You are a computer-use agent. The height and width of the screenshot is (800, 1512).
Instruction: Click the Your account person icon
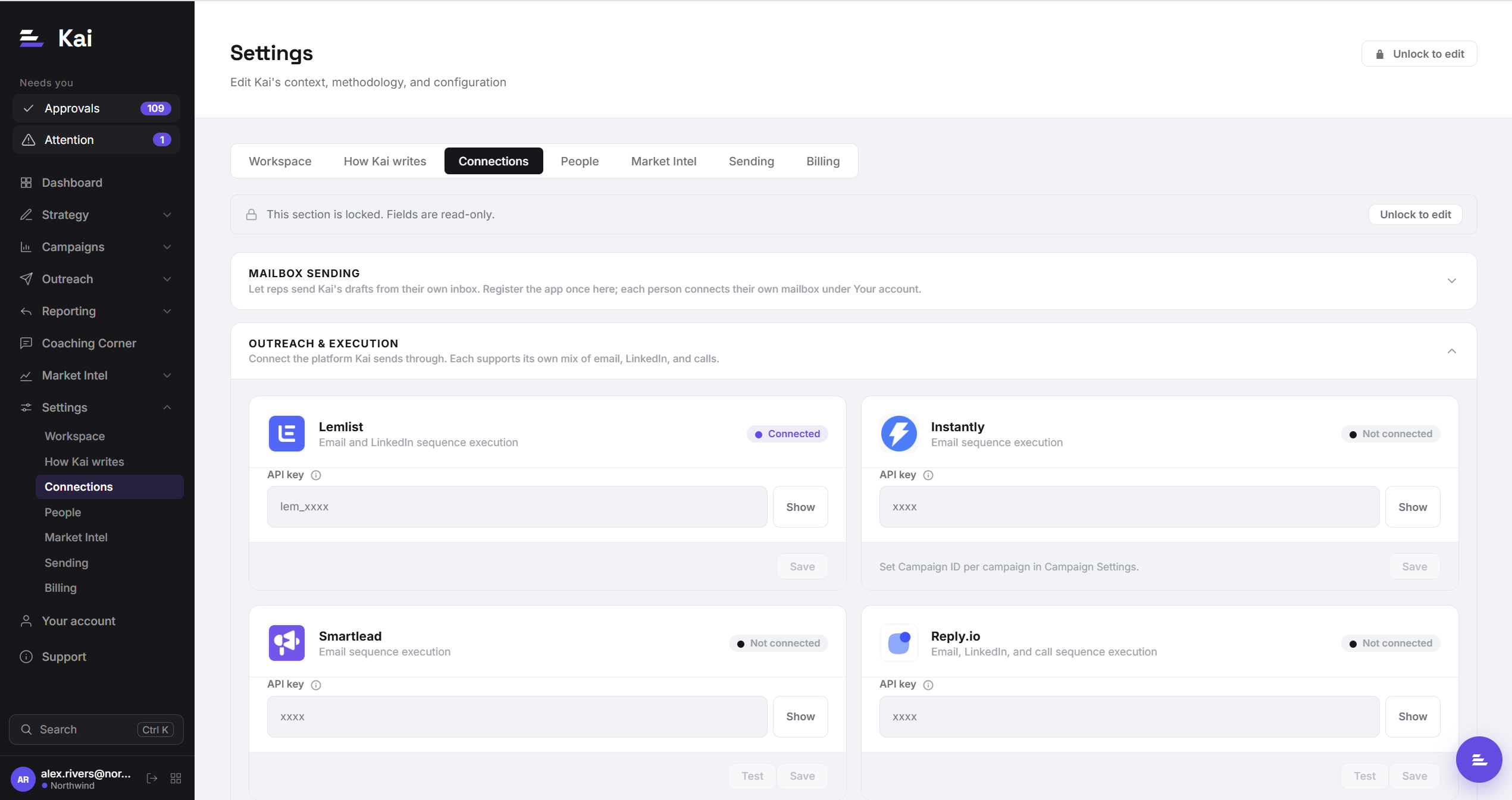point(26,621)
